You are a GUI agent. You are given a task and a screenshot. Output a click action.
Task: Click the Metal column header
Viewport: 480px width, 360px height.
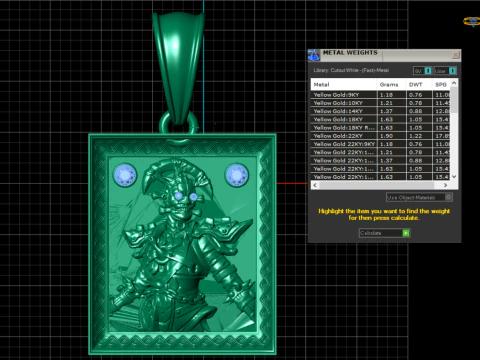344,85
